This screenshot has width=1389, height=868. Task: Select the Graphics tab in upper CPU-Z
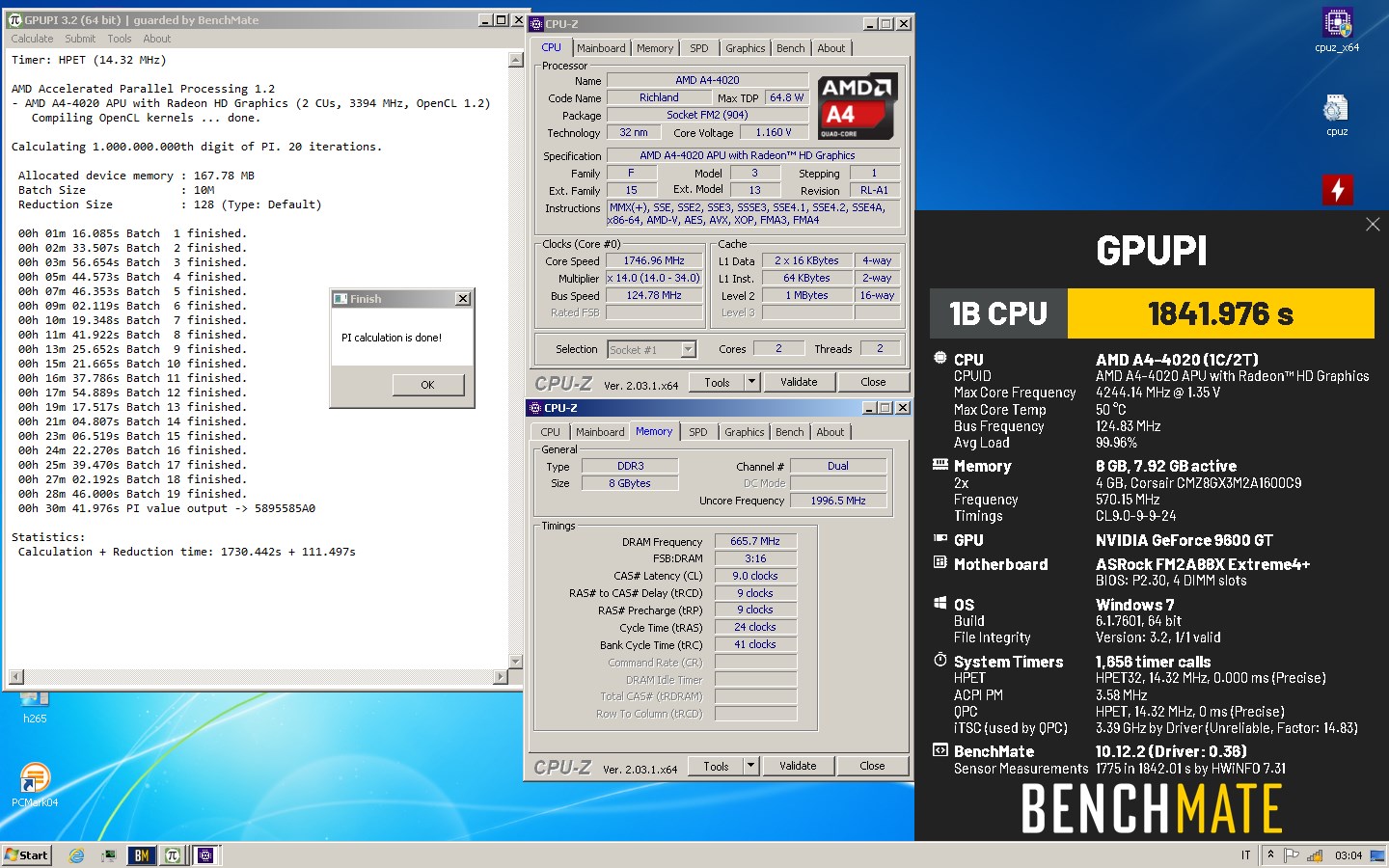click(x=746, y=48)
